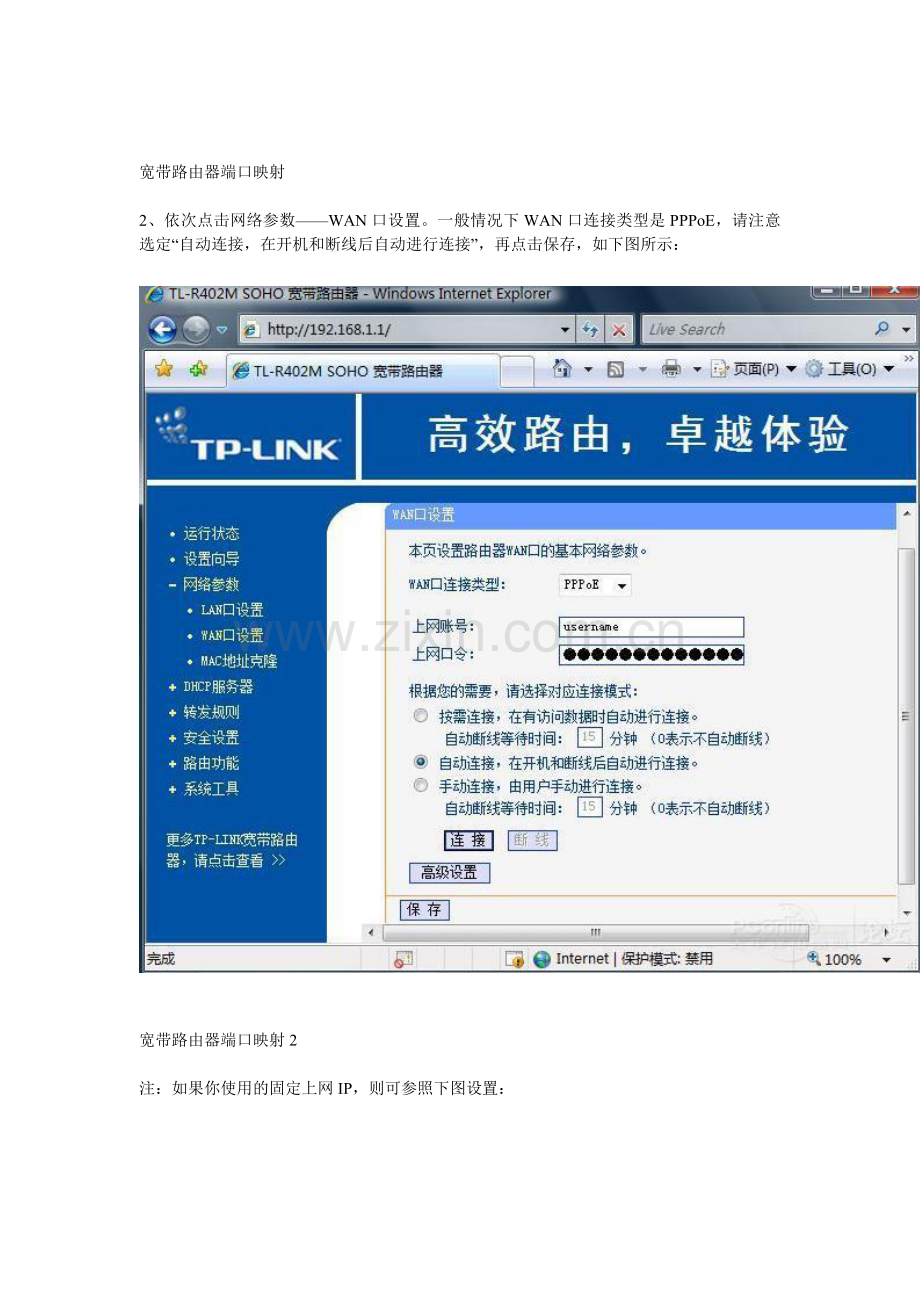
Task: Click the 更多TP-LINK宽带路由器 link
Action: (x=232, y=850)
